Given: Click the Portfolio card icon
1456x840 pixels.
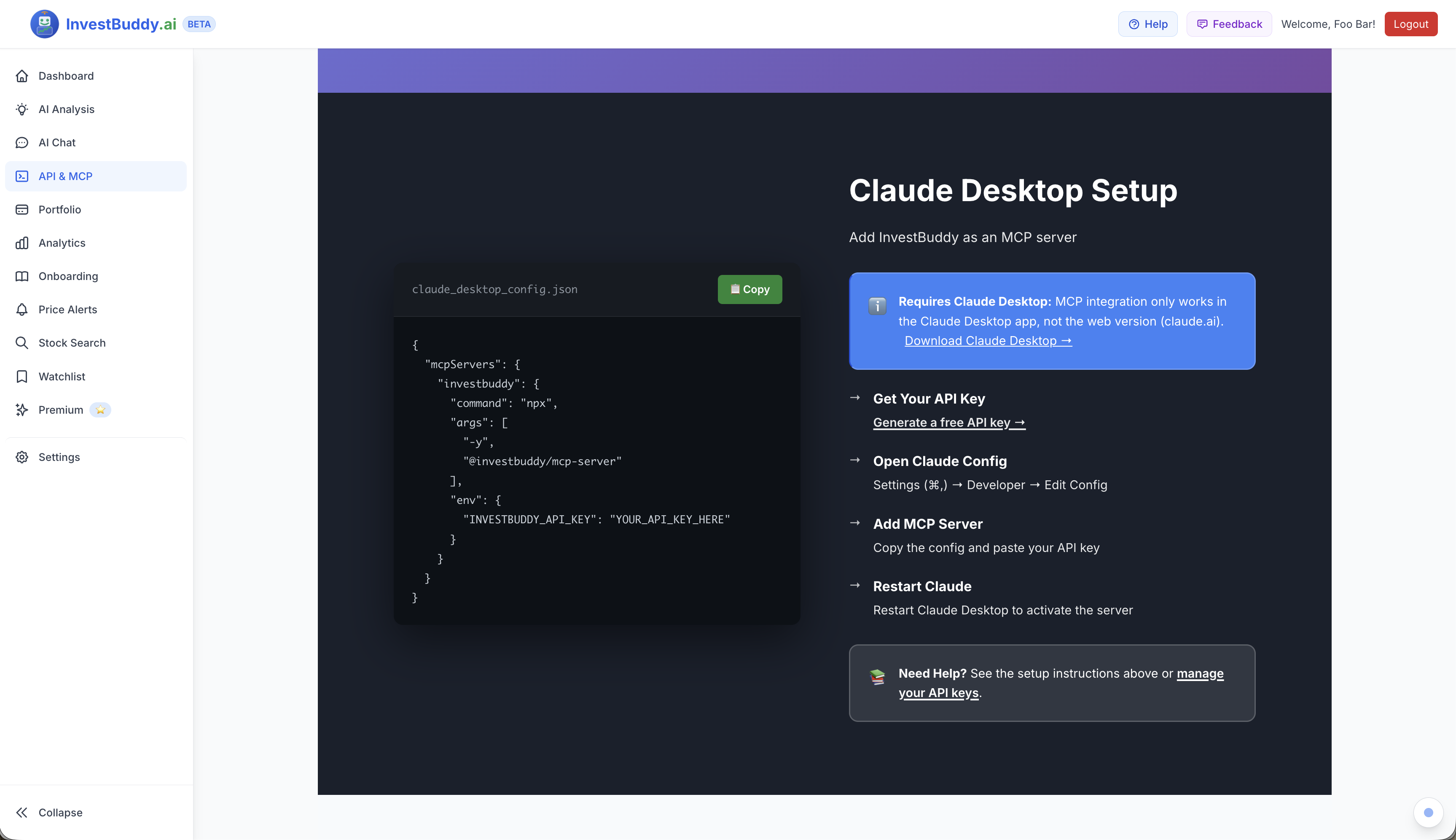Looking at the screenshot, I should point(22,210).
